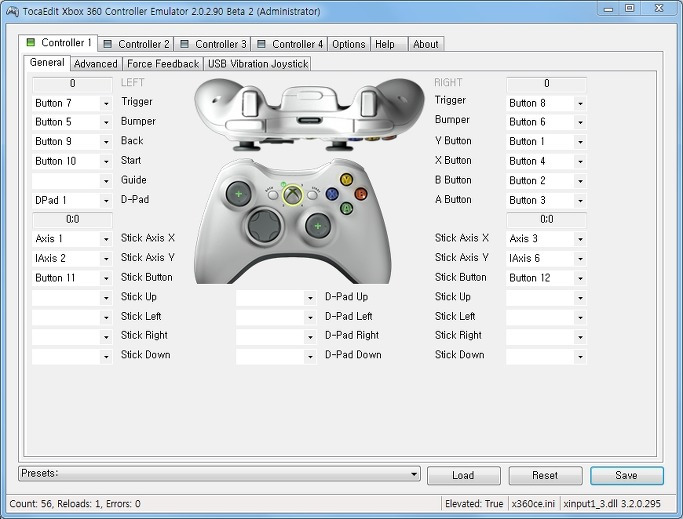Click the right thumbstick on controller image

[x=318, y=226]
